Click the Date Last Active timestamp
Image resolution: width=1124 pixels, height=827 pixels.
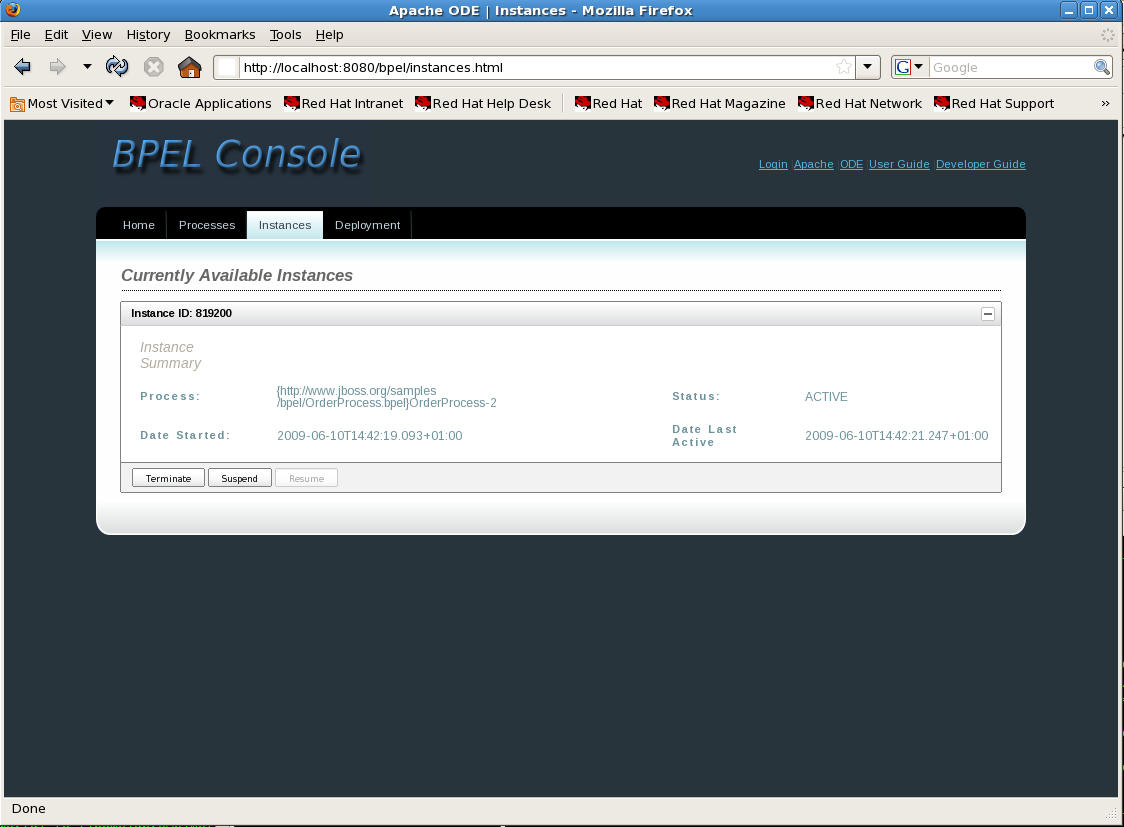(897, 436)
